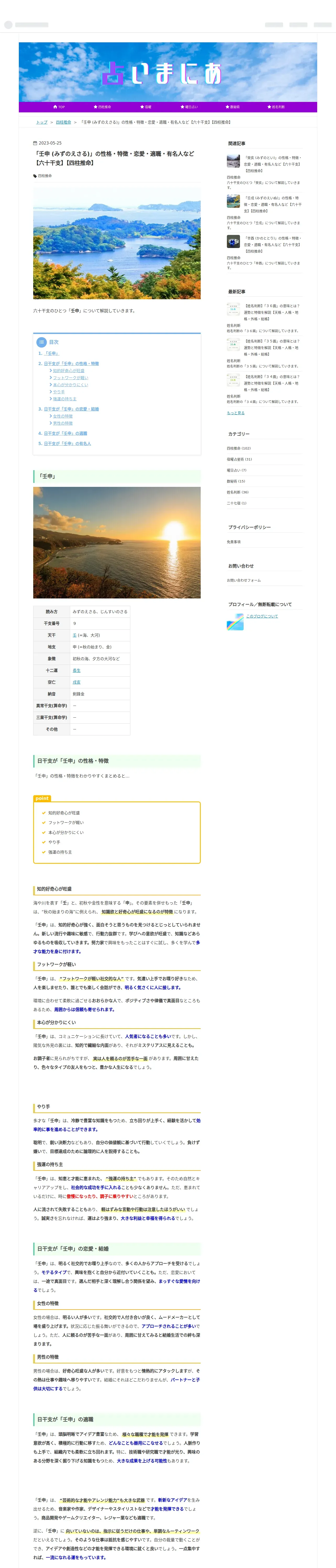The height and width of the screenshot is (1568, 336).
Task: Click the calendar icon beside 2023-05-25
Action: pyautogui.click(x=35, y=143)
